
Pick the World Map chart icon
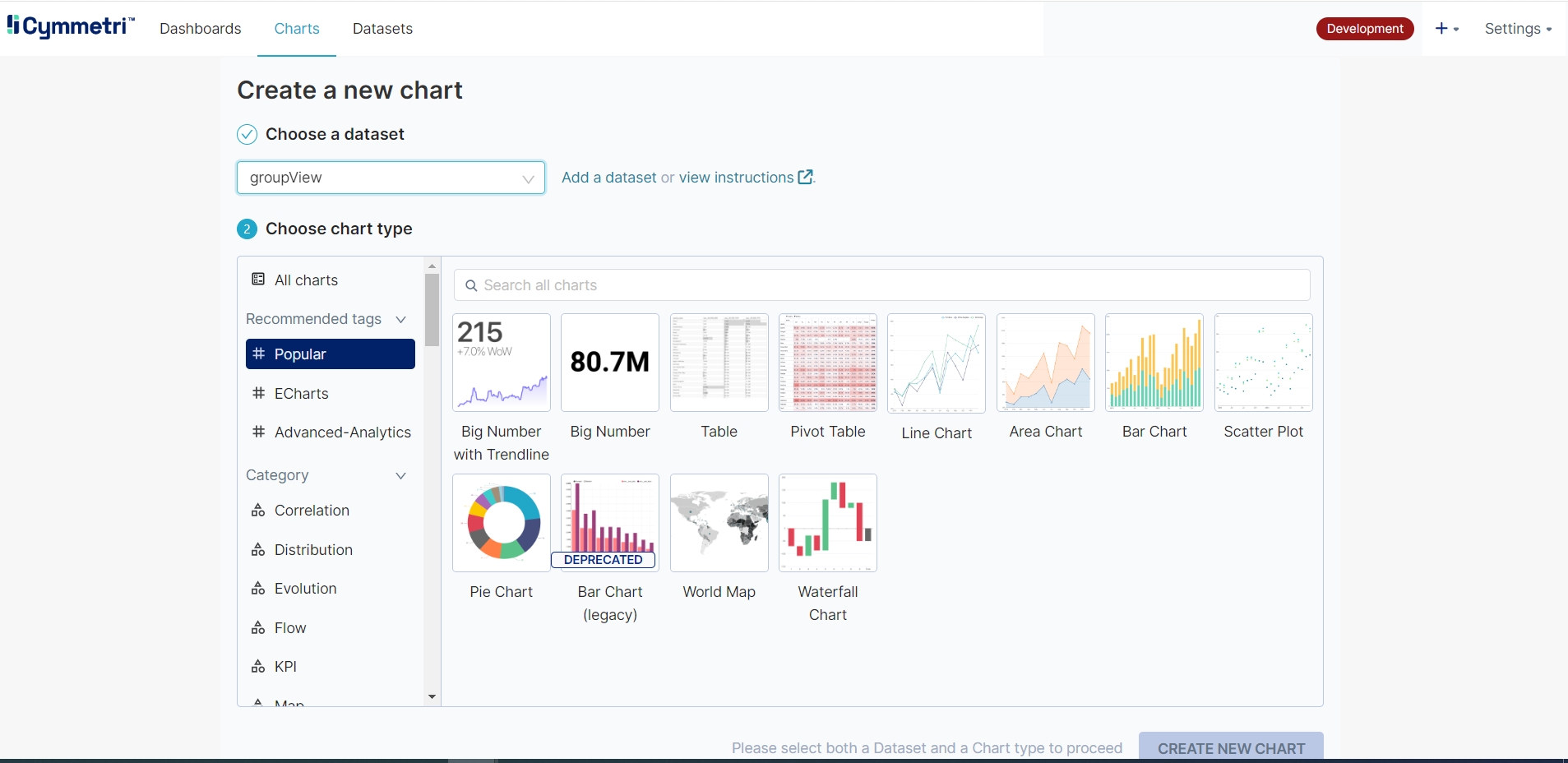[719, 523]
